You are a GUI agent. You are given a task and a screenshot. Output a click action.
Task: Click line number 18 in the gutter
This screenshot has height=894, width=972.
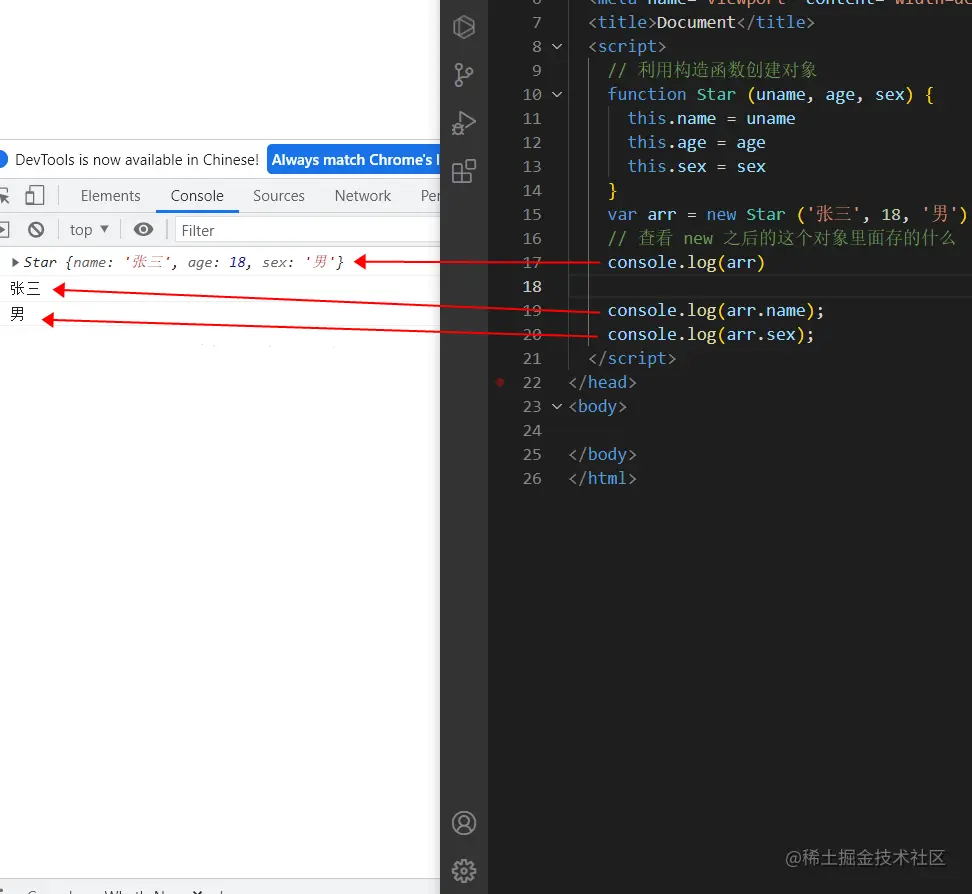pyautogui.click(x=532, y=286)
